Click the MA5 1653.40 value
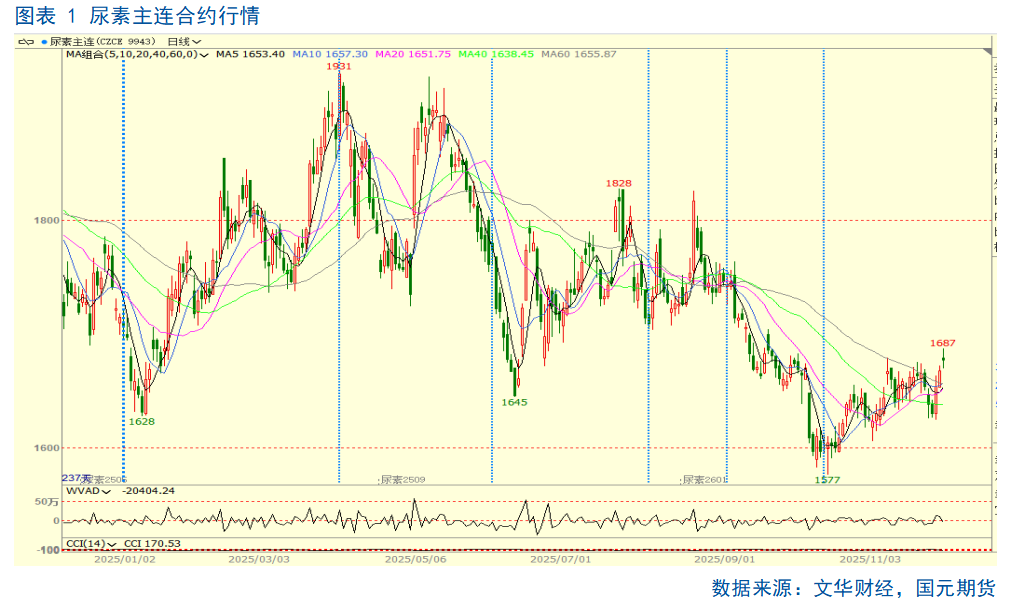 250,54
